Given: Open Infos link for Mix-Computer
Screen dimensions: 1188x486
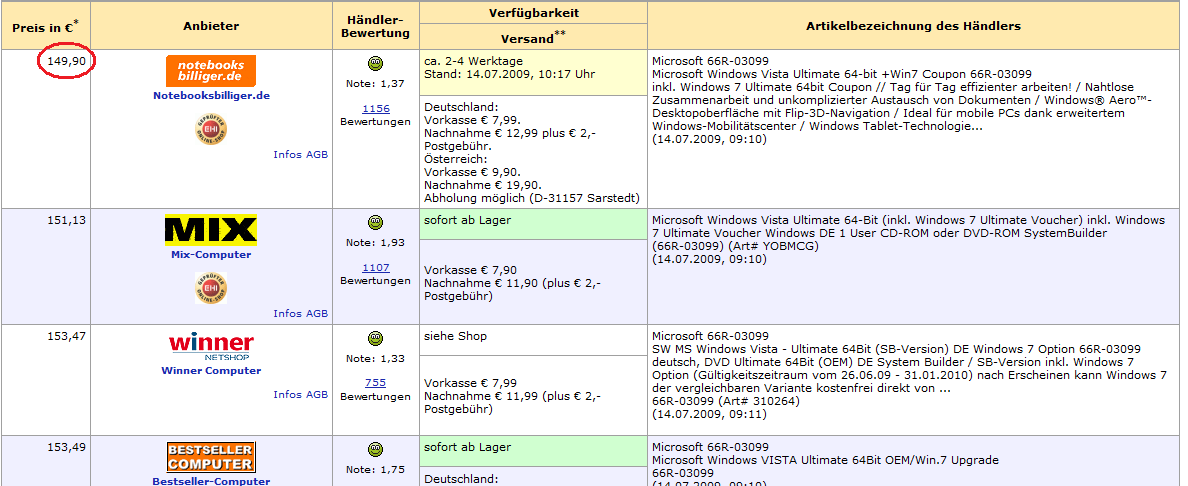Looking at the screenshot, I should point(288,313).
